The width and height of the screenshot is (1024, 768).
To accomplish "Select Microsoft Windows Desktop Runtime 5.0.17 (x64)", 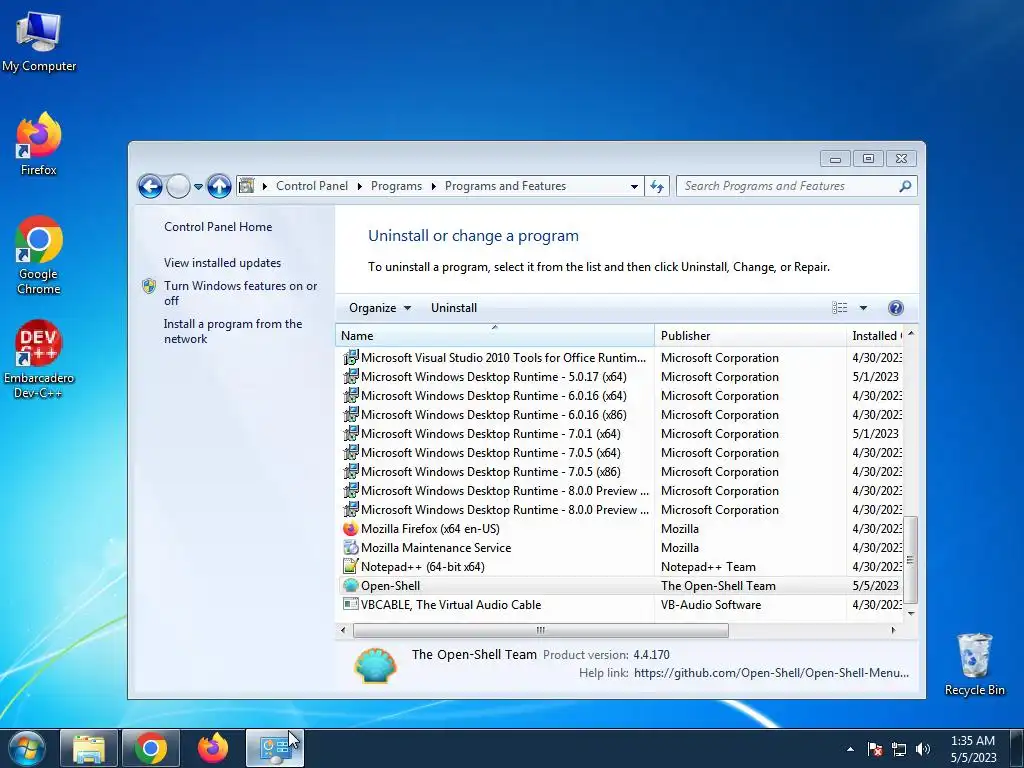I will pyautogui.click(x=622, y=377).
